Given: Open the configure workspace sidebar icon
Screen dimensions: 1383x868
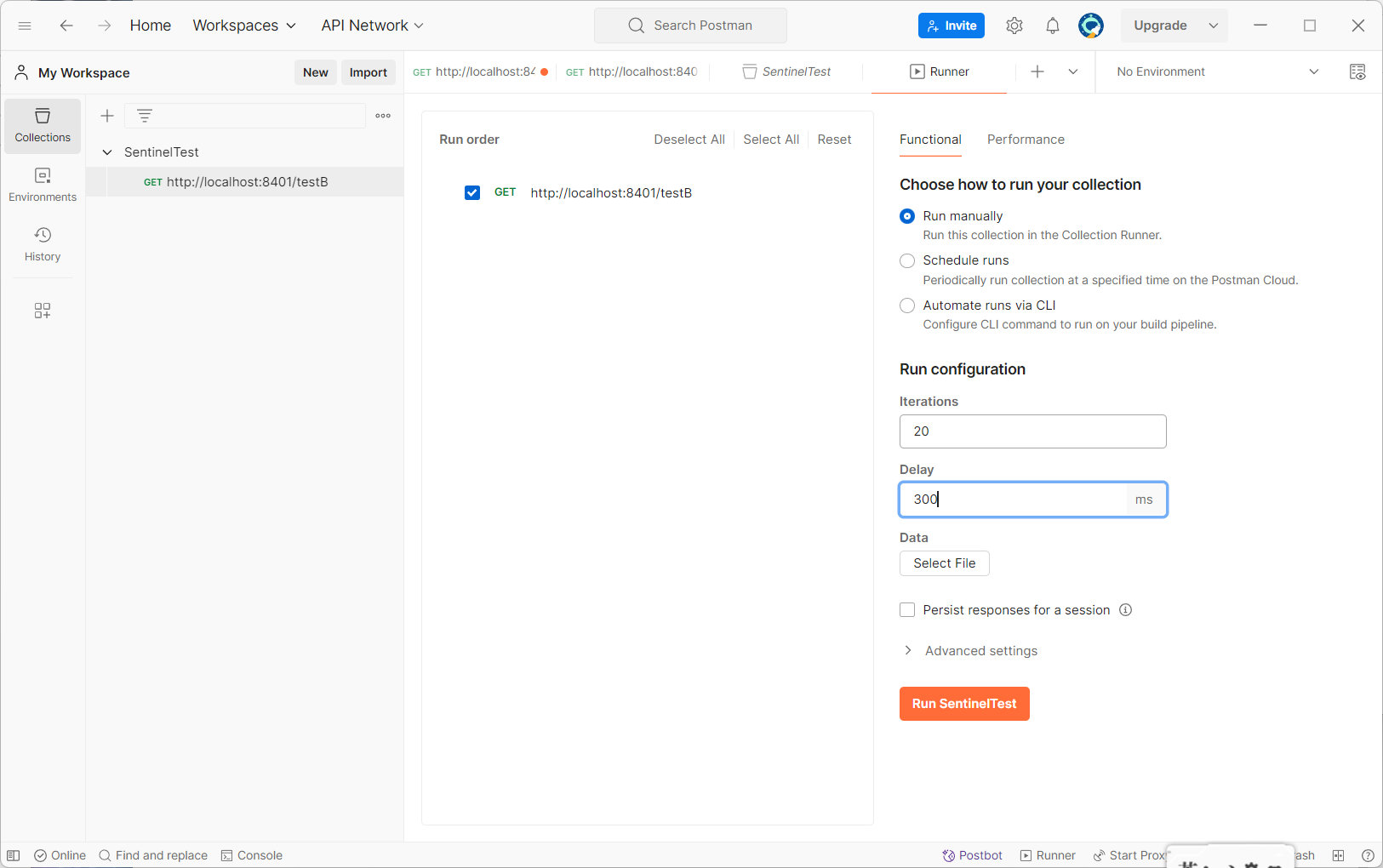Looking at the screenshot, I should [43, 311].
